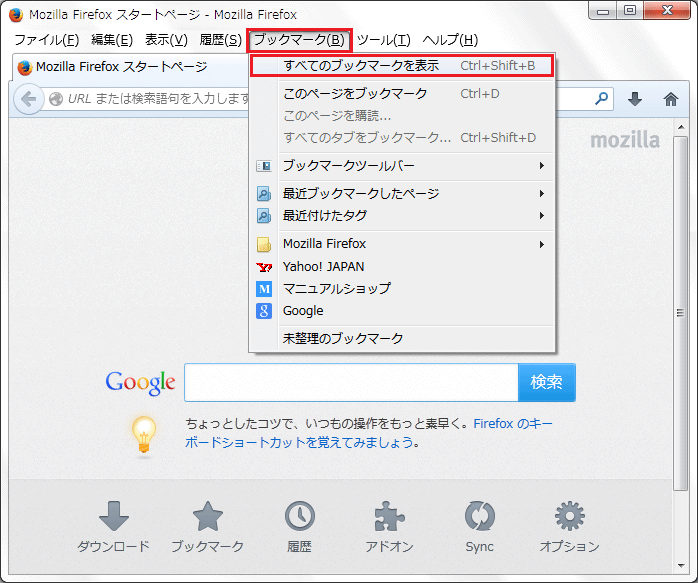Click the back arrow navigation button
The width and height of the screenshot is (698, 583).
(x=28, y=99)
